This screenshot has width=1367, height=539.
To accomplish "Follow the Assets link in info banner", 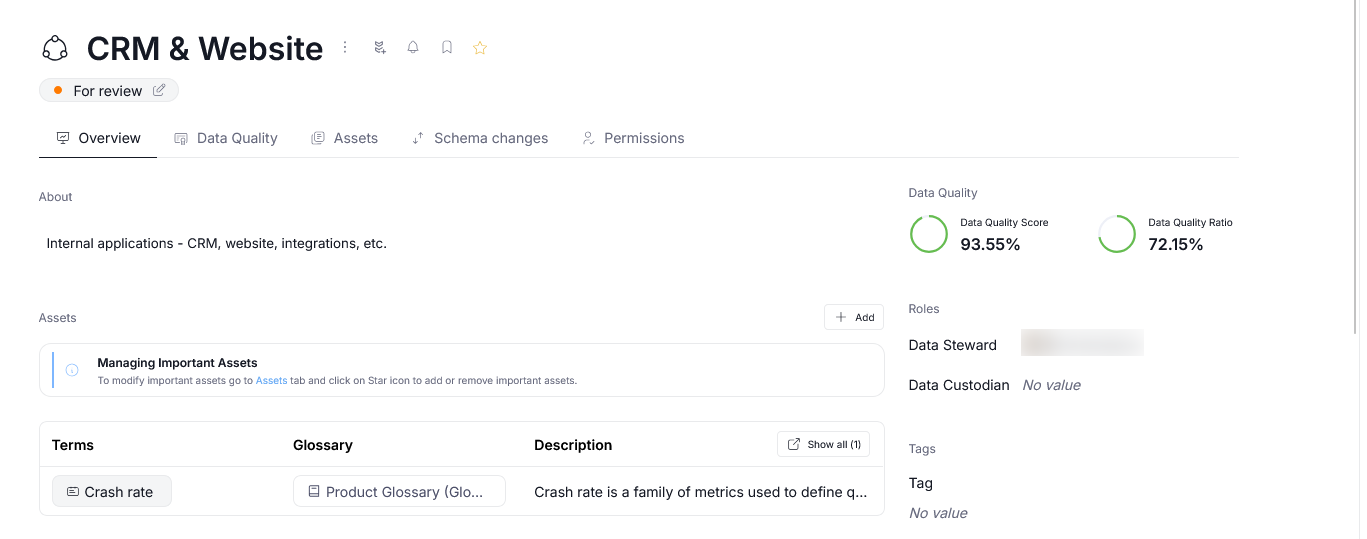I will pyautogui.click(x=271, y=381).
